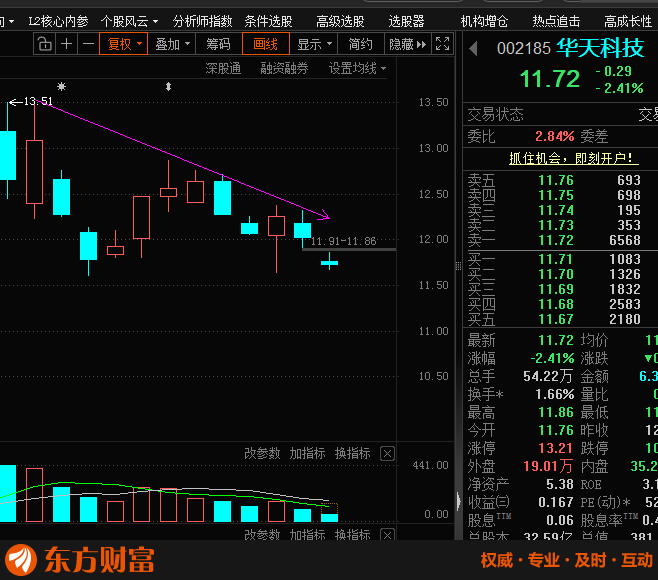Open 分析师指数 menu item

202,21
